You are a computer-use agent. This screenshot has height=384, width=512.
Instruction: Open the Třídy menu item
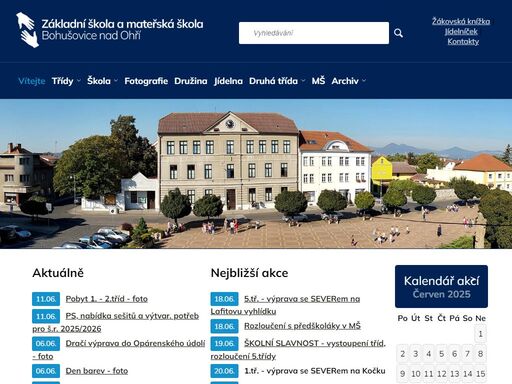62,81
